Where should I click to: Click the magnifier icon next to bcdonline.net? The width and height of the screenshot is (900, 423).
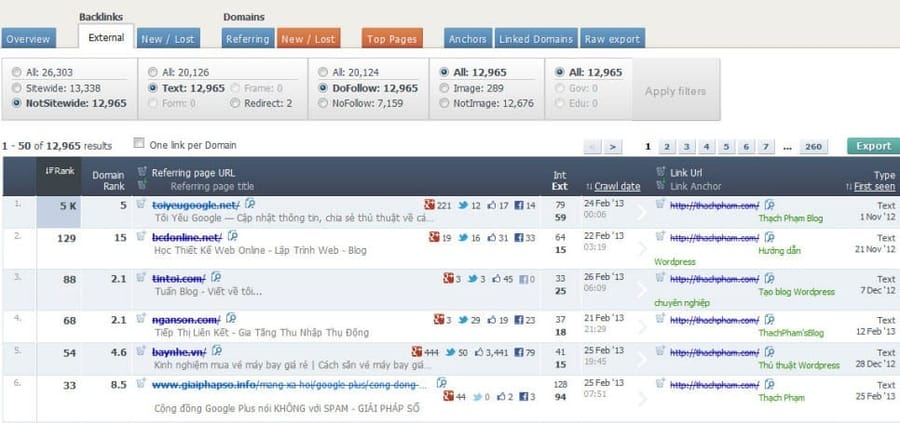232,236
